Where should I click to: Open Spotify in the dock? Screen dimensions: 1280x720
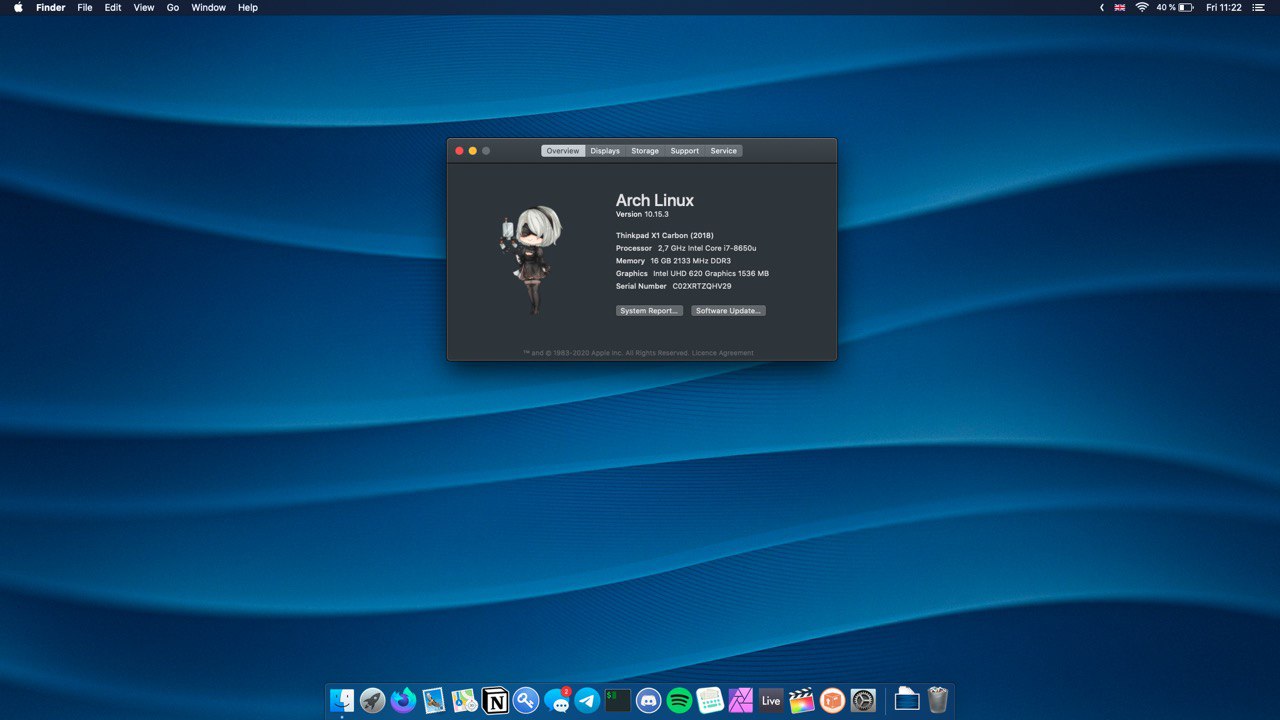click(x=679, y=701)
